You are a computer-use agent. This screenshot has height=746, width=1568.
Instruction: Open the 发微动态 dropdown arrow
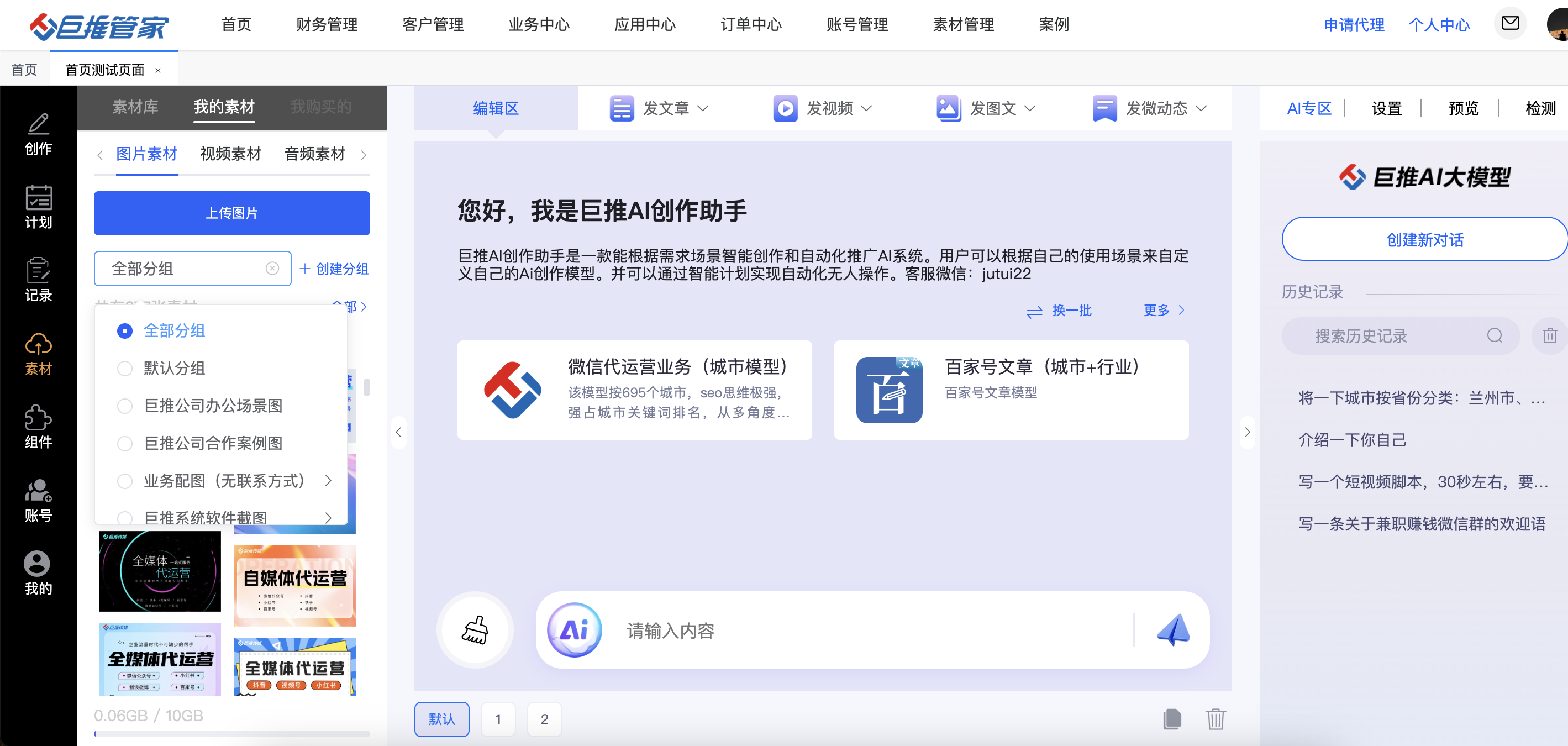[1201, 108]
